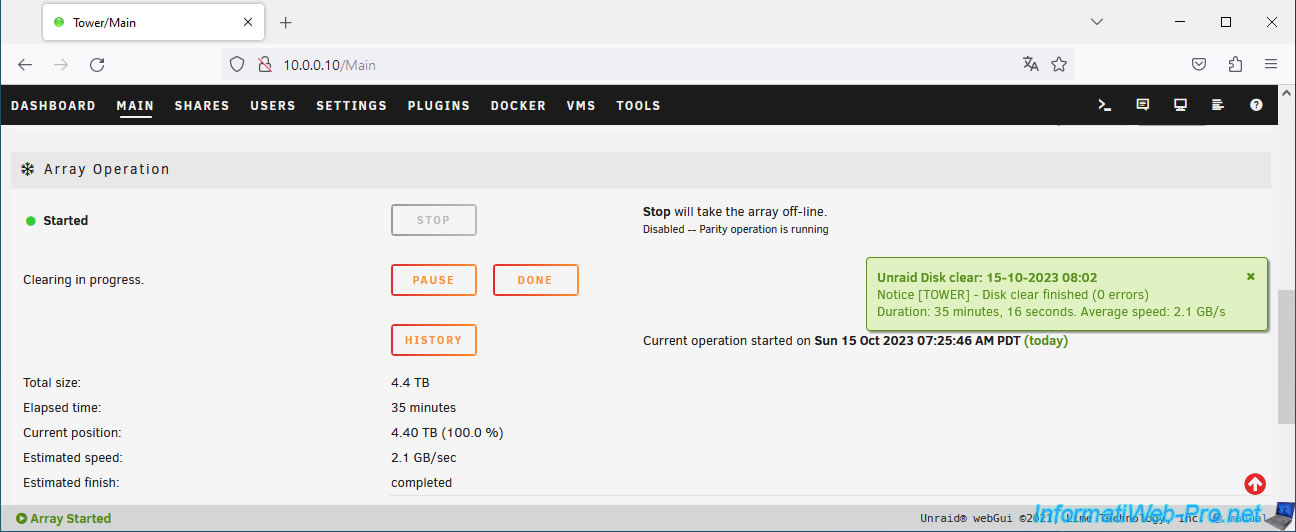Switch to the Shares page
This screenshot has width=1296, height=532.
tap(202, 105)
